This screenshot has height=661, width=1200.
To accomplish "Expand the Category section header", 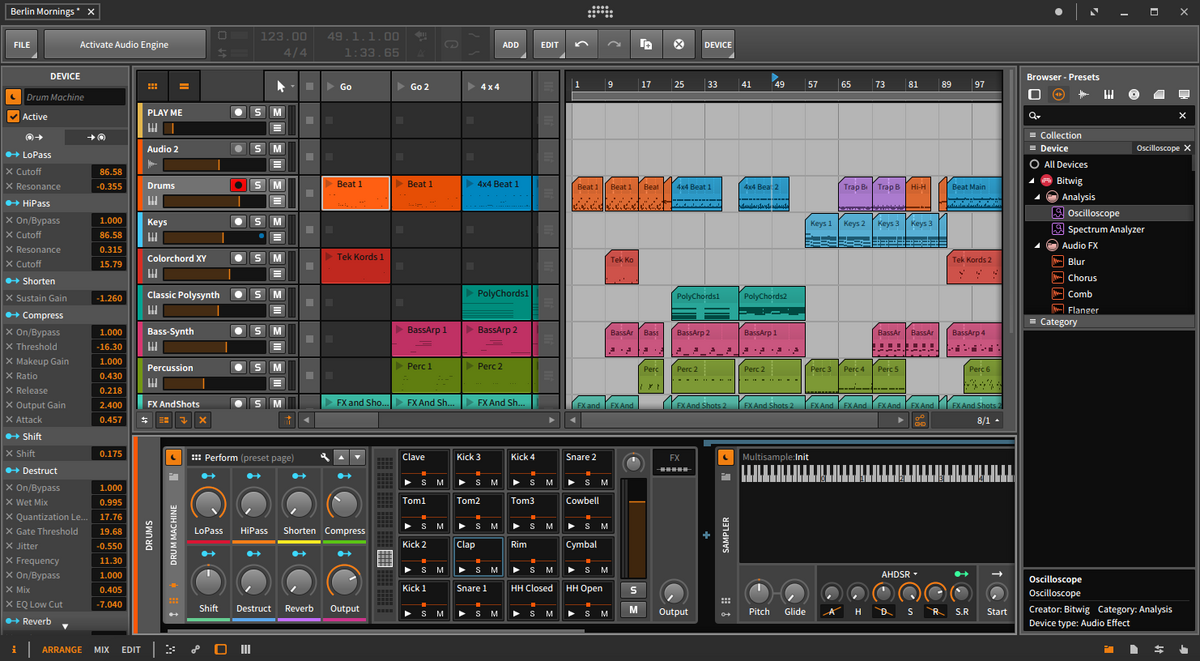I will tap(1111, 322).
